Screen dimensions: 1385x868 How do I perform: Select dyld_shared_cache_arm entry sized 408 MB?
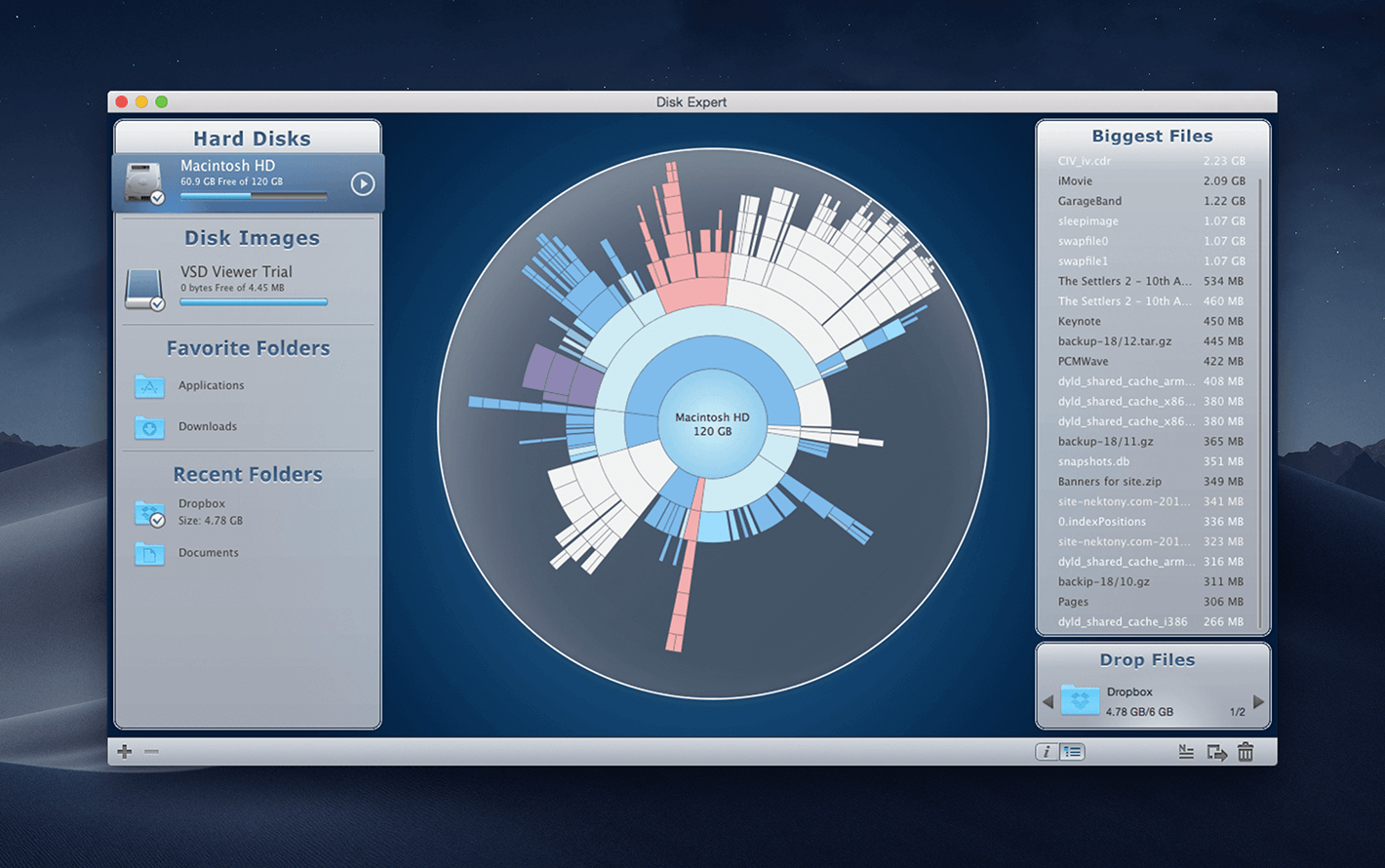1151,381
